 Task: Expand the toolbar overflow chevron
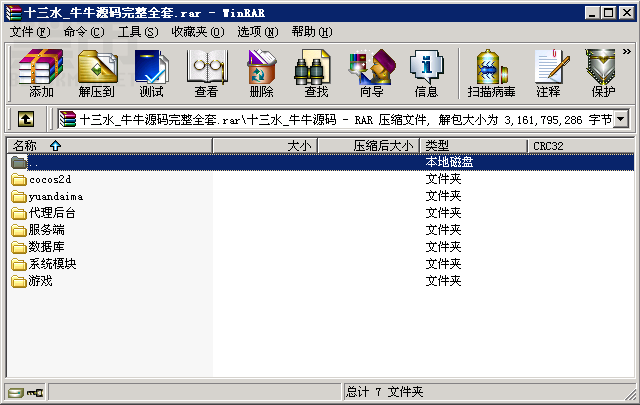pos(627,51)
